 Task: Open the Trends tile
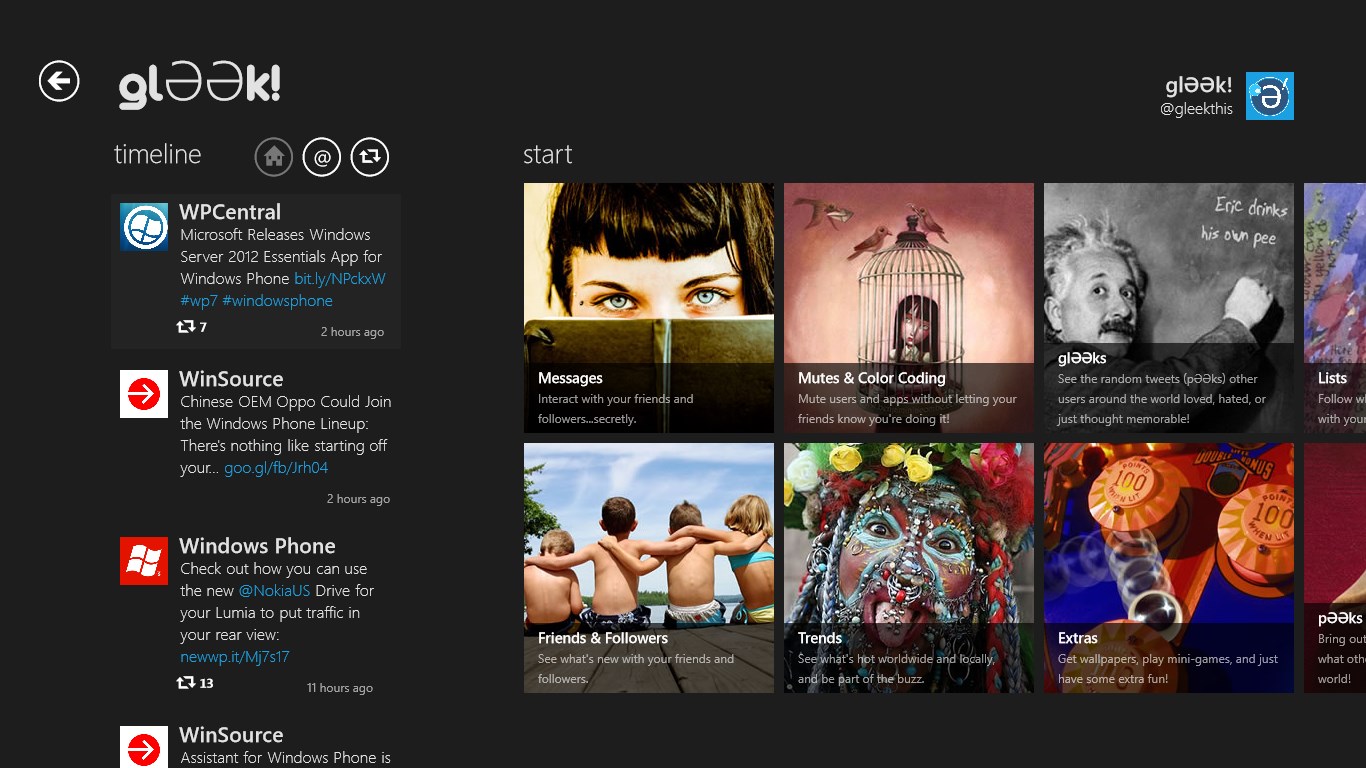click(x=908, y=567)
